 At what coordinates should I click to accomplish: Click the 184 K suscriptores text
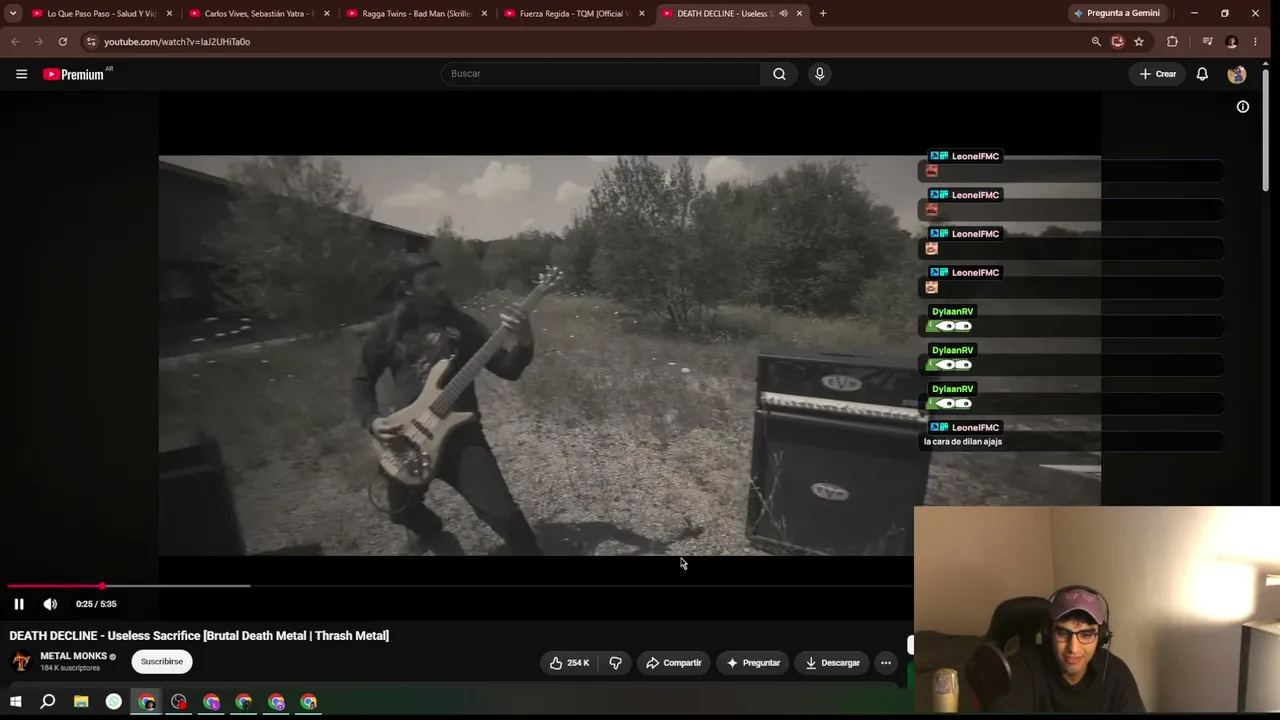click(70, 668)
